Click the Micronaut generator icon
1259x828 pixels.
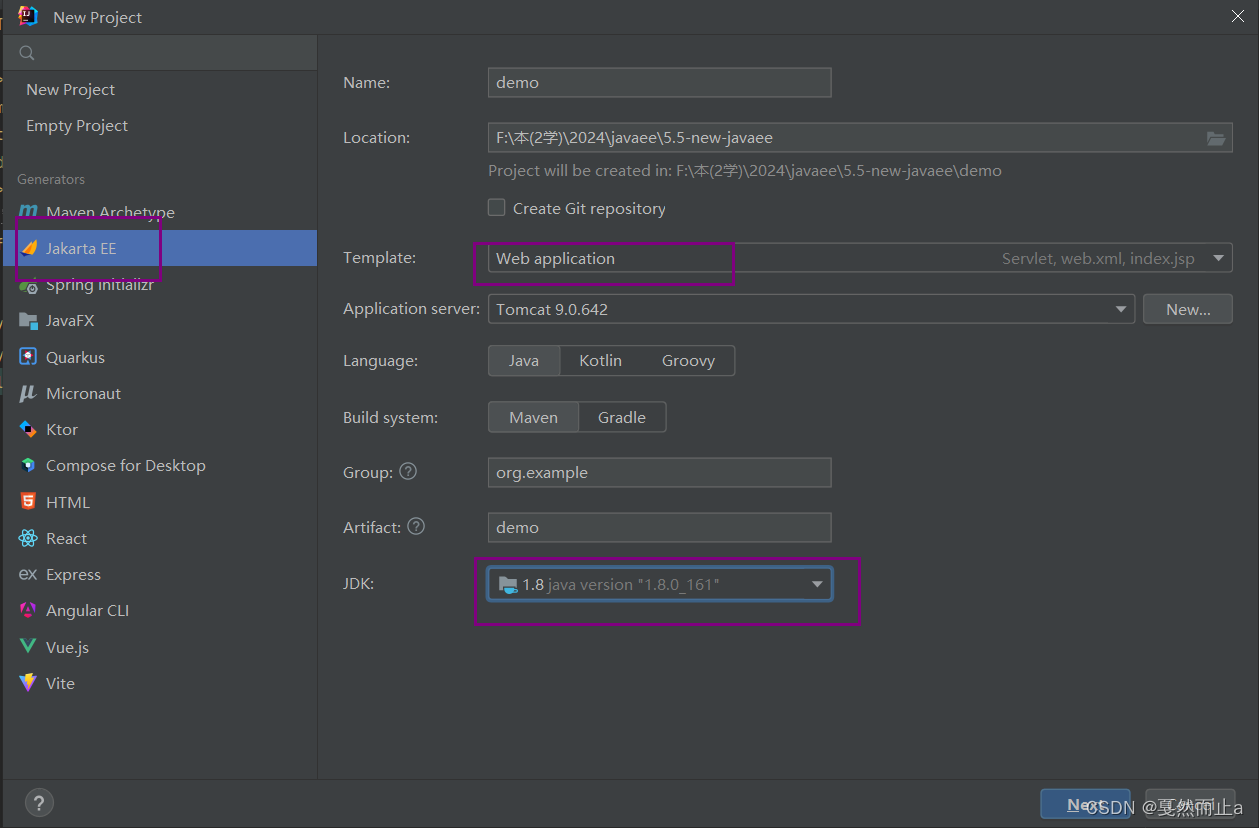(x=28, y=393)
